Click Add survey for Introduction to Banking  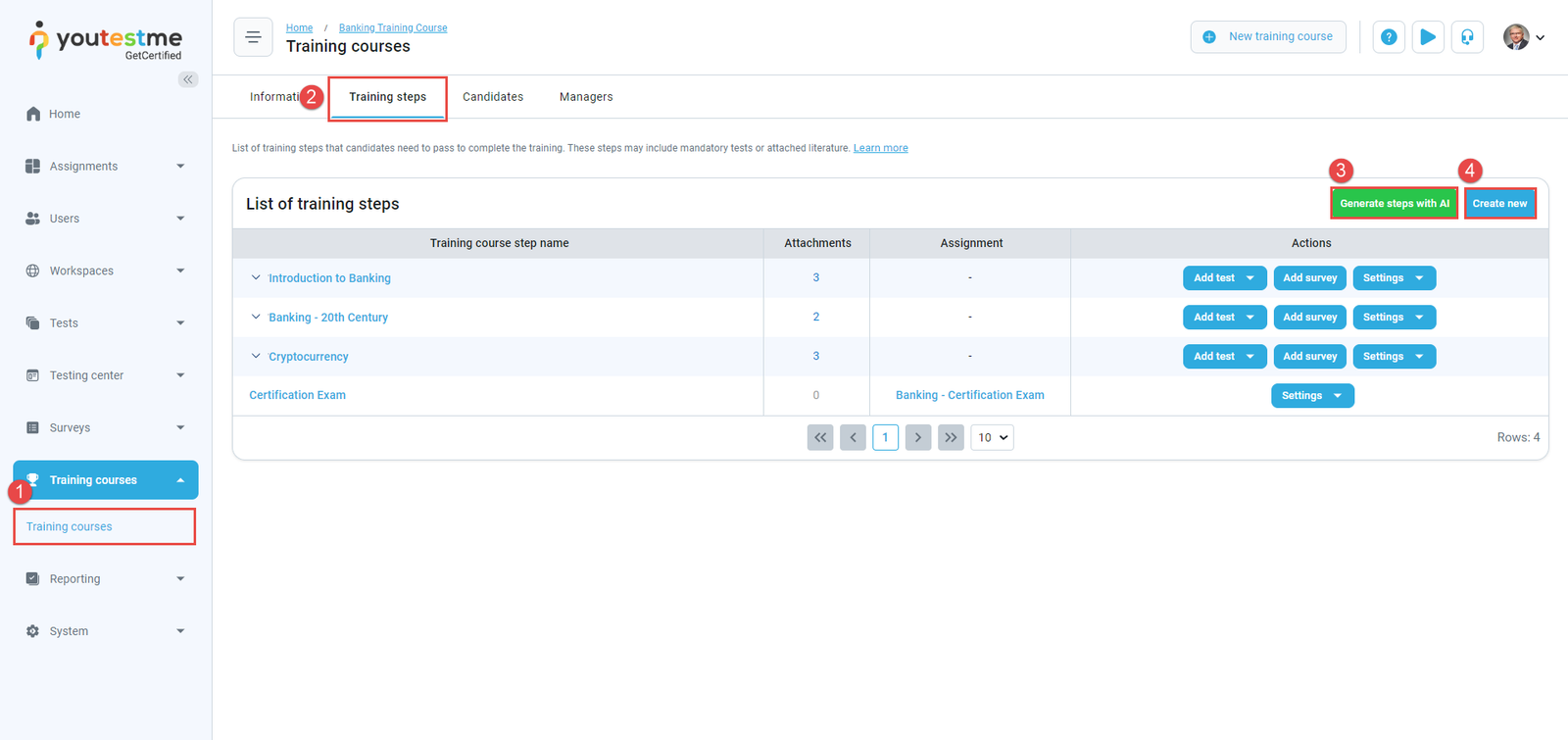pos(1310,278)
